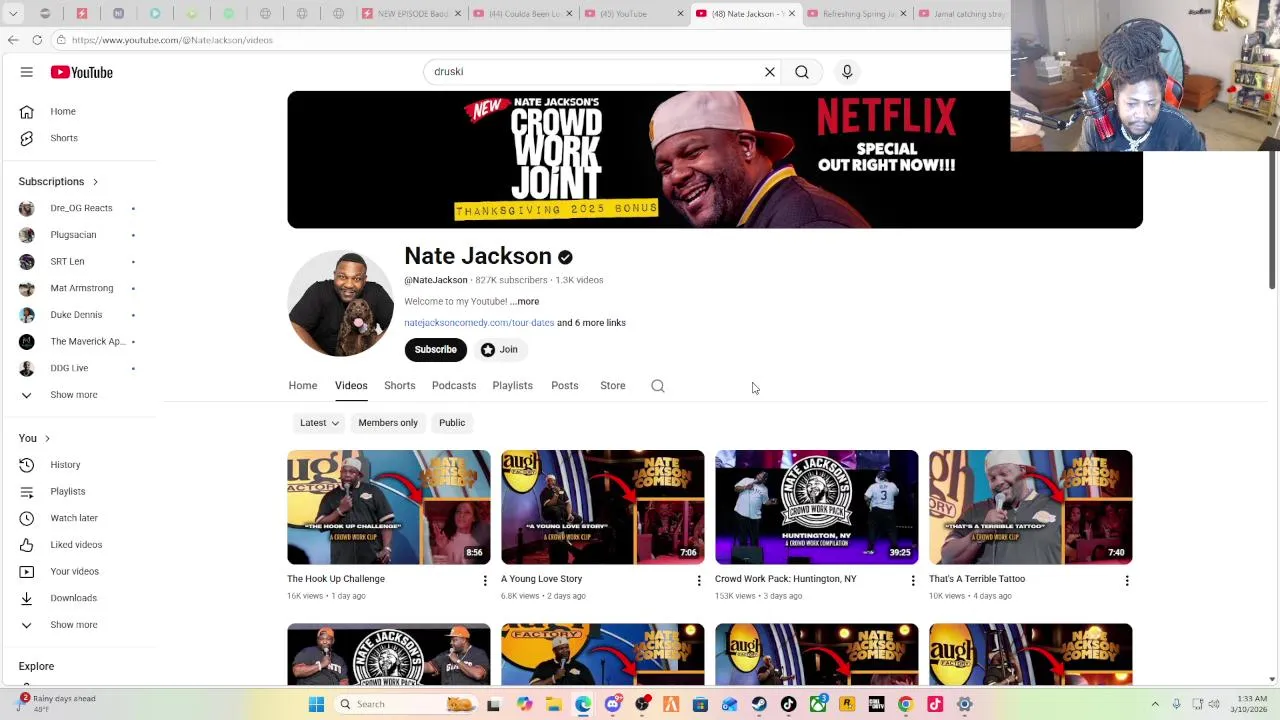Viewport: 1280px width, 720px height.
Task: Open A Young Love Story thumbnail
Action: (x=603, y=507)
